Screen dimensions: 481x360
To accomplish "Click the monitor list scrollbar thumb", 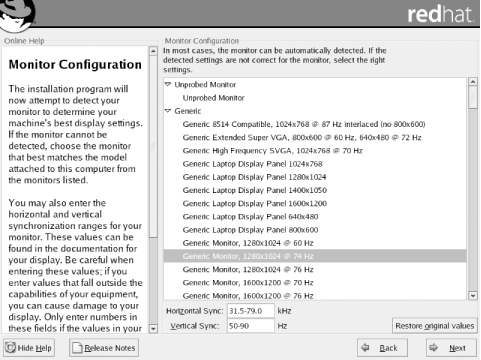I will tap(473, 97).
